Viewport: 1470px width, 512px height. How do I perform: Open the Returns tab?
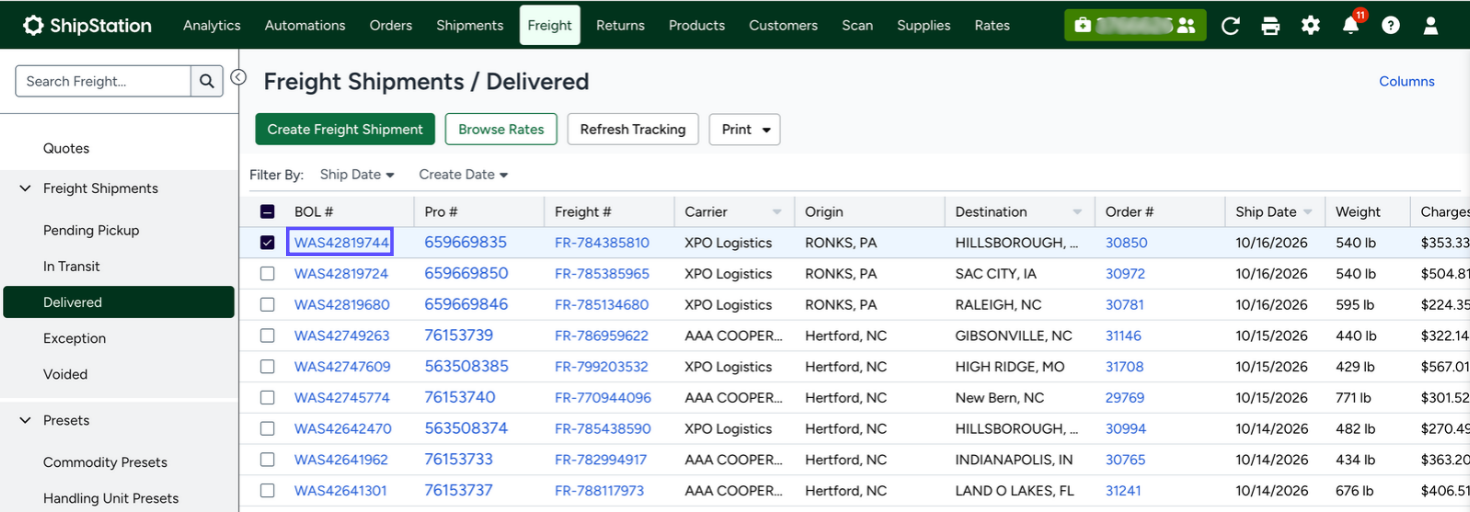[x=620, y=25]
